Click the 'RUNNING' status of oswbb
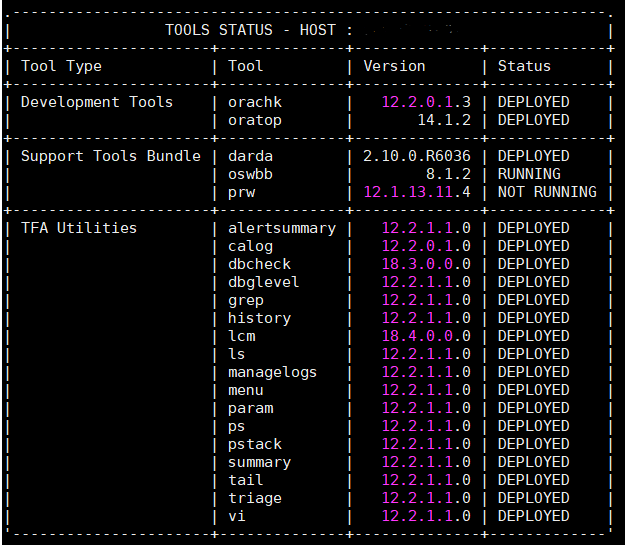 pos(529,174)
